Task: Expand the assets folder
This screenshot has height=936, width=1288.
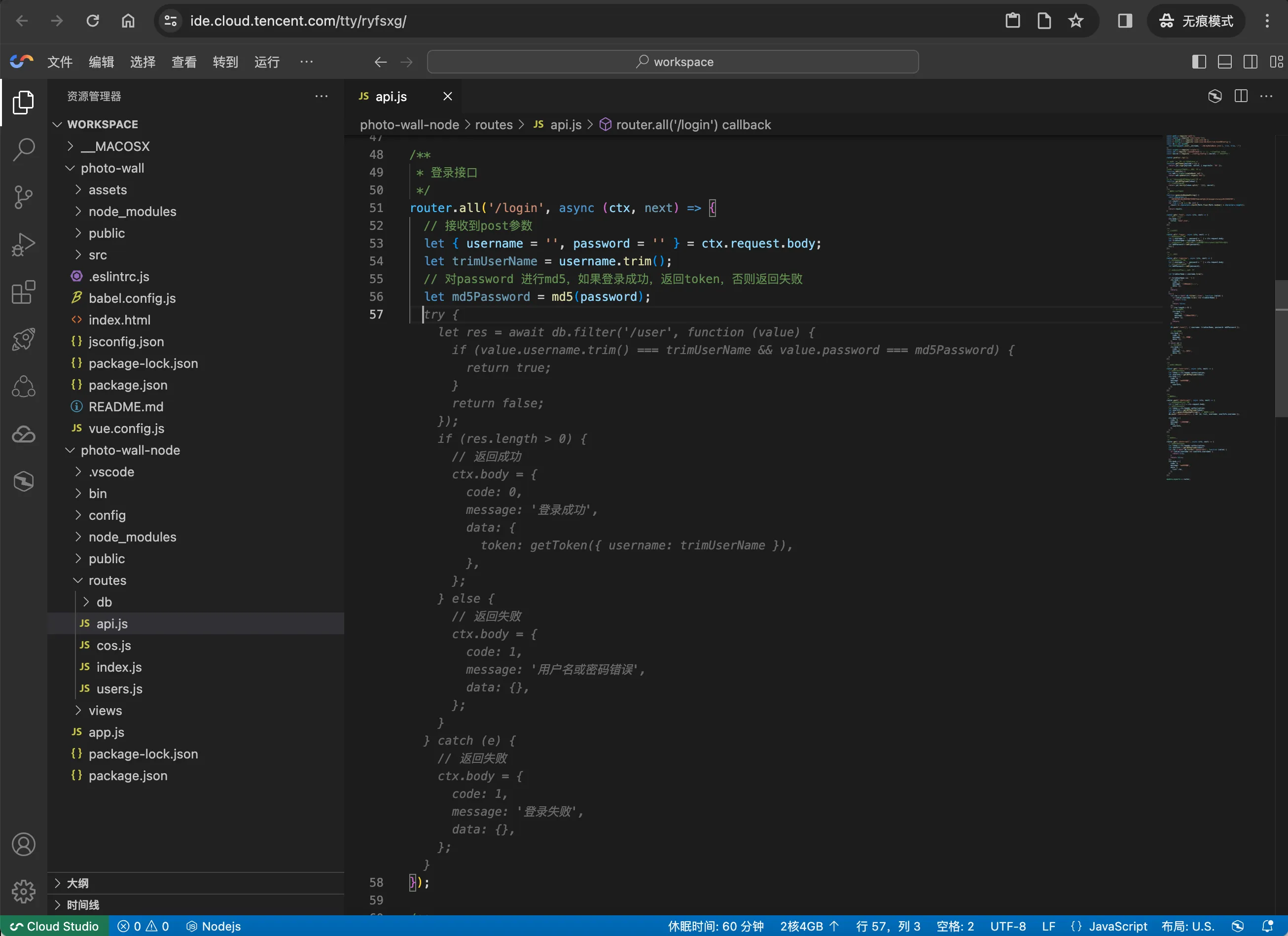Action: [107, 190]
